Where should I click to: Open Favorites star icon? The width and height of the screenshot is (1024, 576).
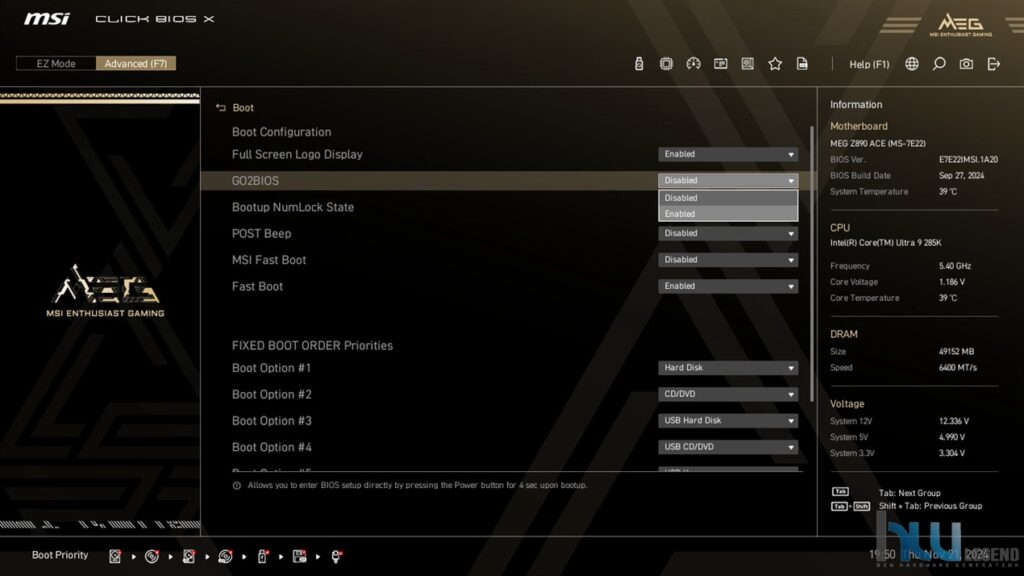point(775,63)
